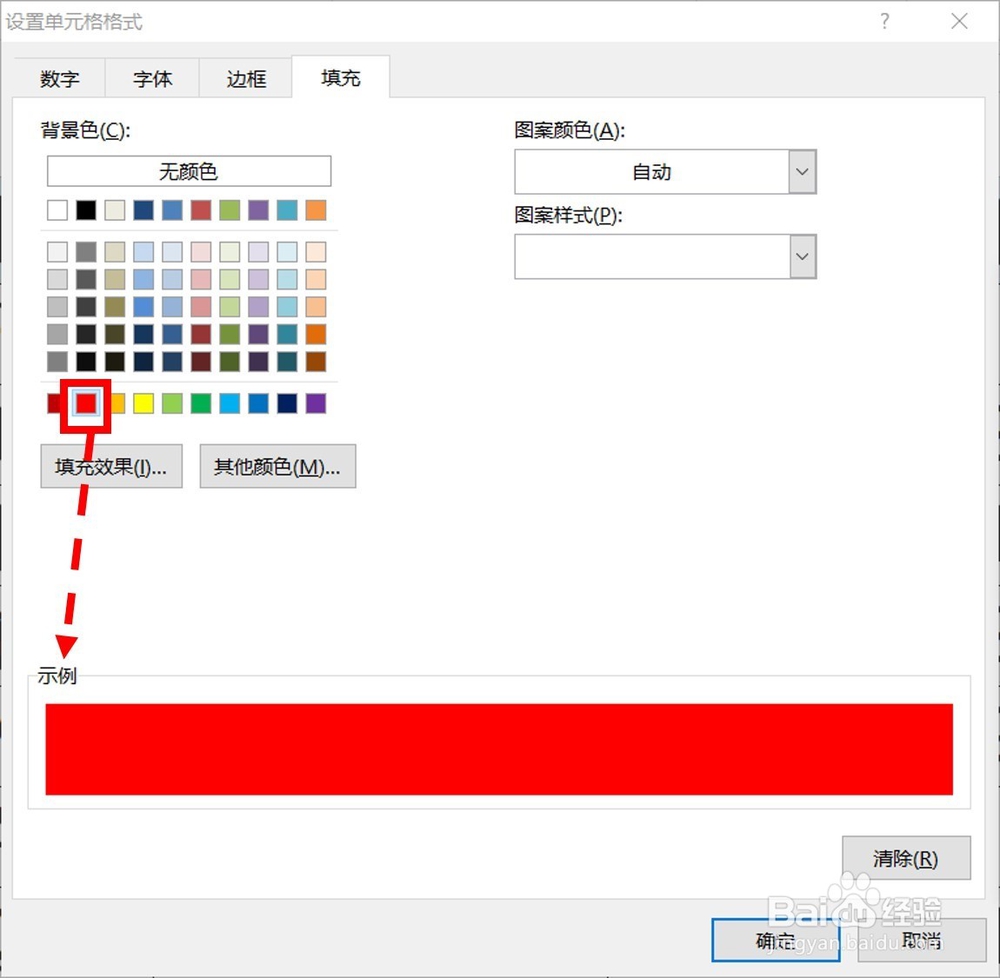Viewport: 1000px width, 978px height.
Task: Pick the muted purple theme swatch in the first row
Action: (x=258, y=210)
